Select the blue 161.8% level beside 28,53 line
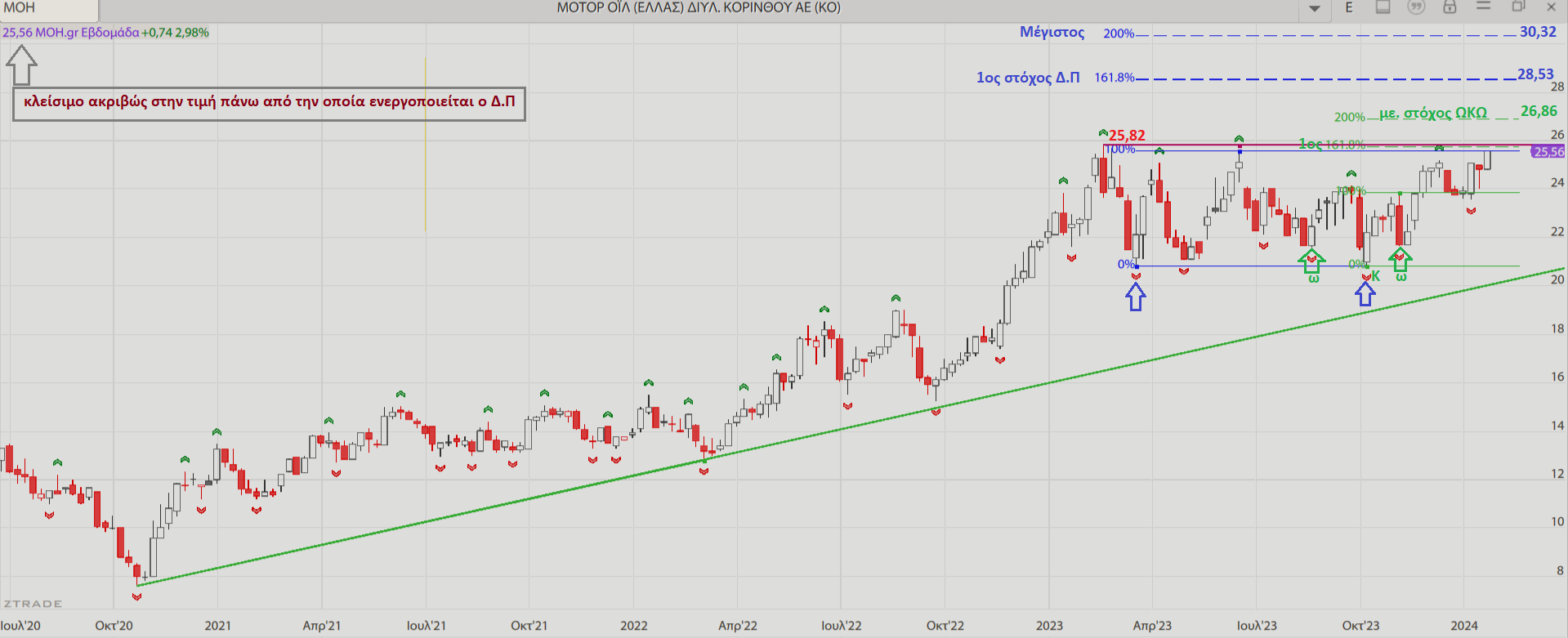Image resolution: width=1568 pixels, height=638 pixels. pos(1115,78)
